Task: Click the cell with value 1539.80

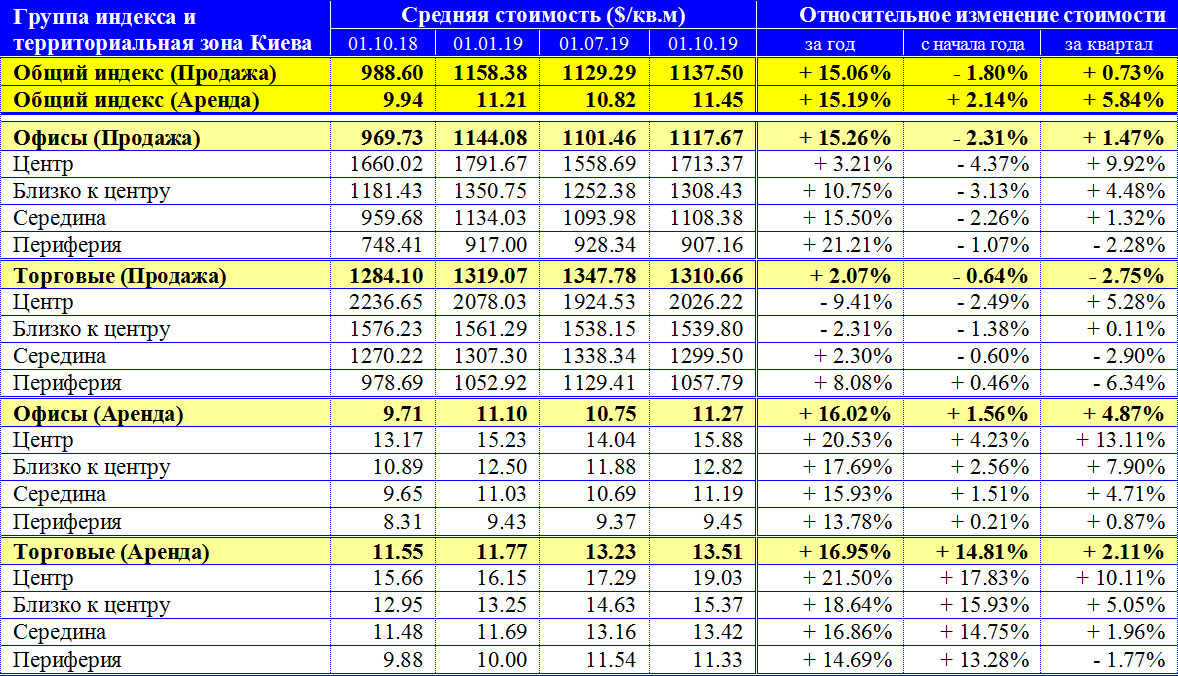Action: 705,329
